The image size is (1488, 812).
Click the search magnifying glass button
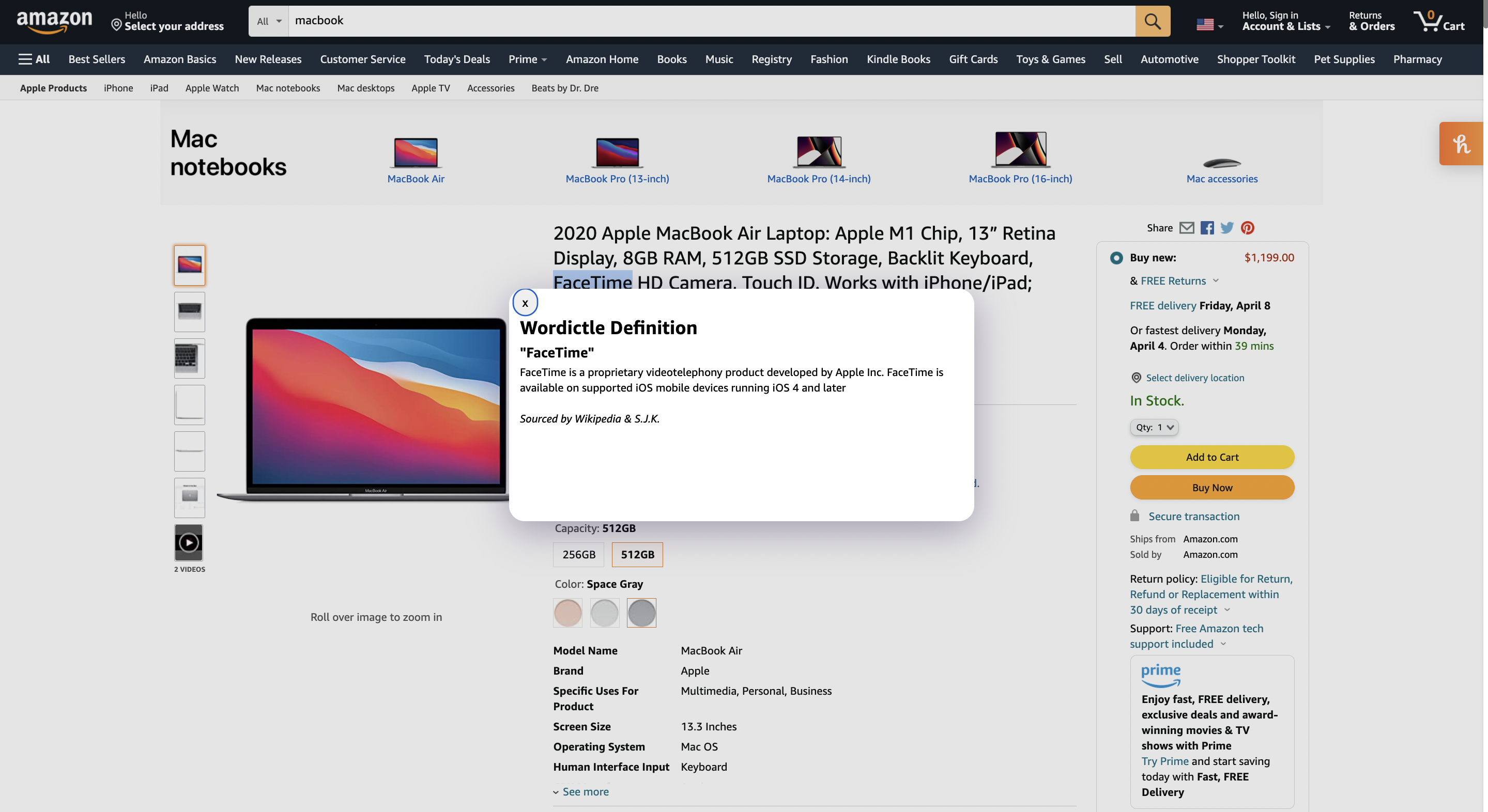[x=1152, y=21]
